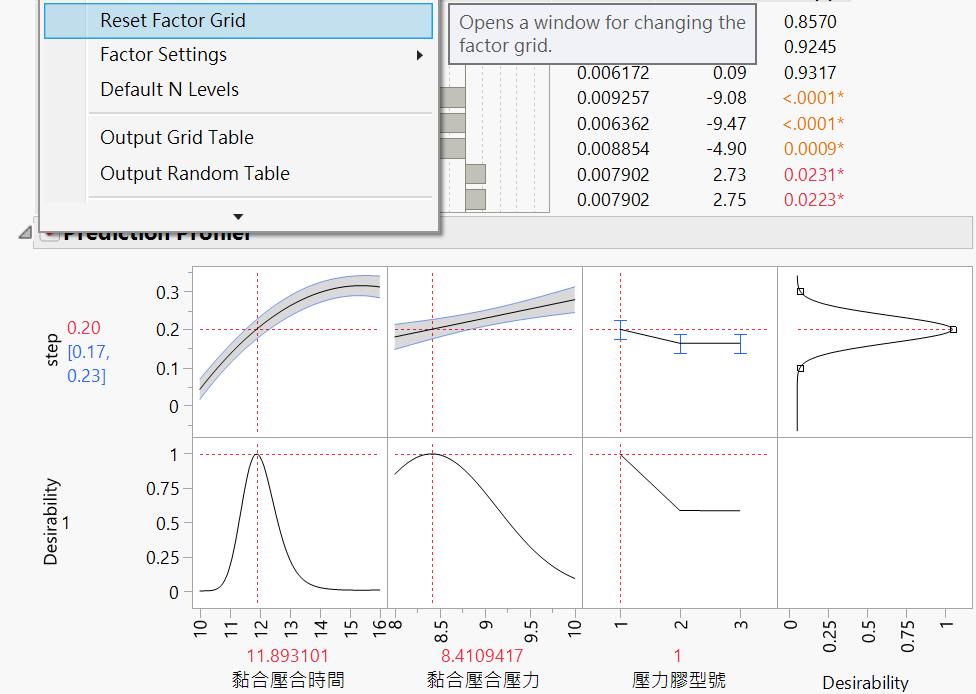Open the Factor Settings submenu arrow
The height and width of the screenshot is (694, 976).
coord(420,55)
